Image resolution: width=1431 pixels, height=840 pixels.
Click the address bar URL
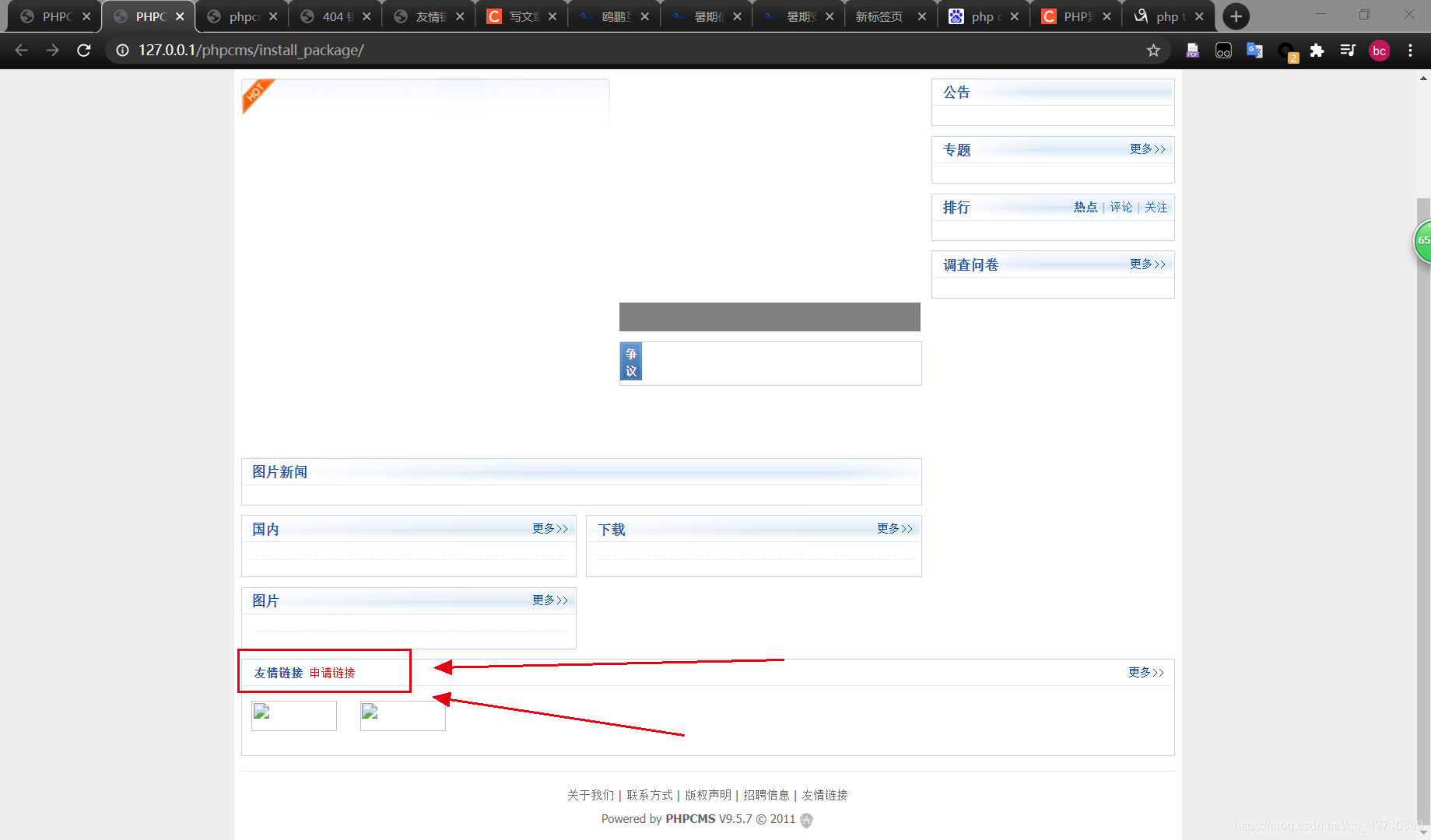tap(251, 51)
